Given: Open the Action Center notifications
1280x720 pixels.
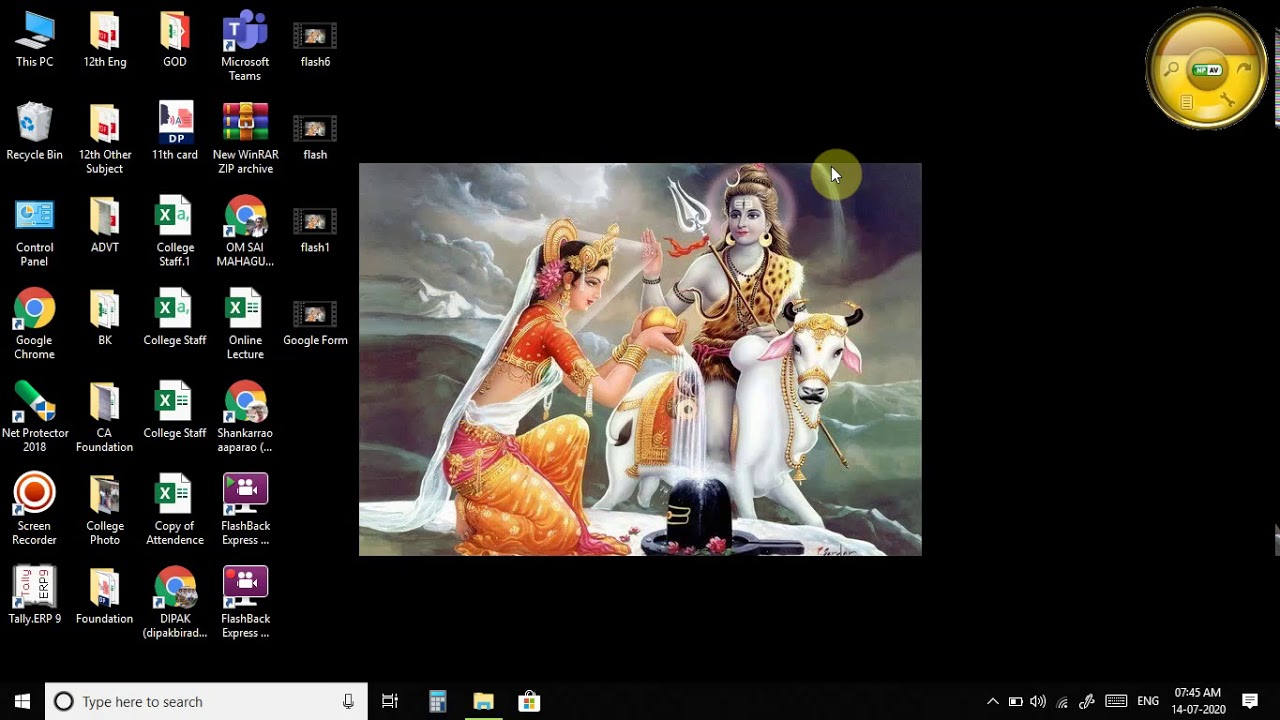Looking at the screenshot, I should 1250,702.
